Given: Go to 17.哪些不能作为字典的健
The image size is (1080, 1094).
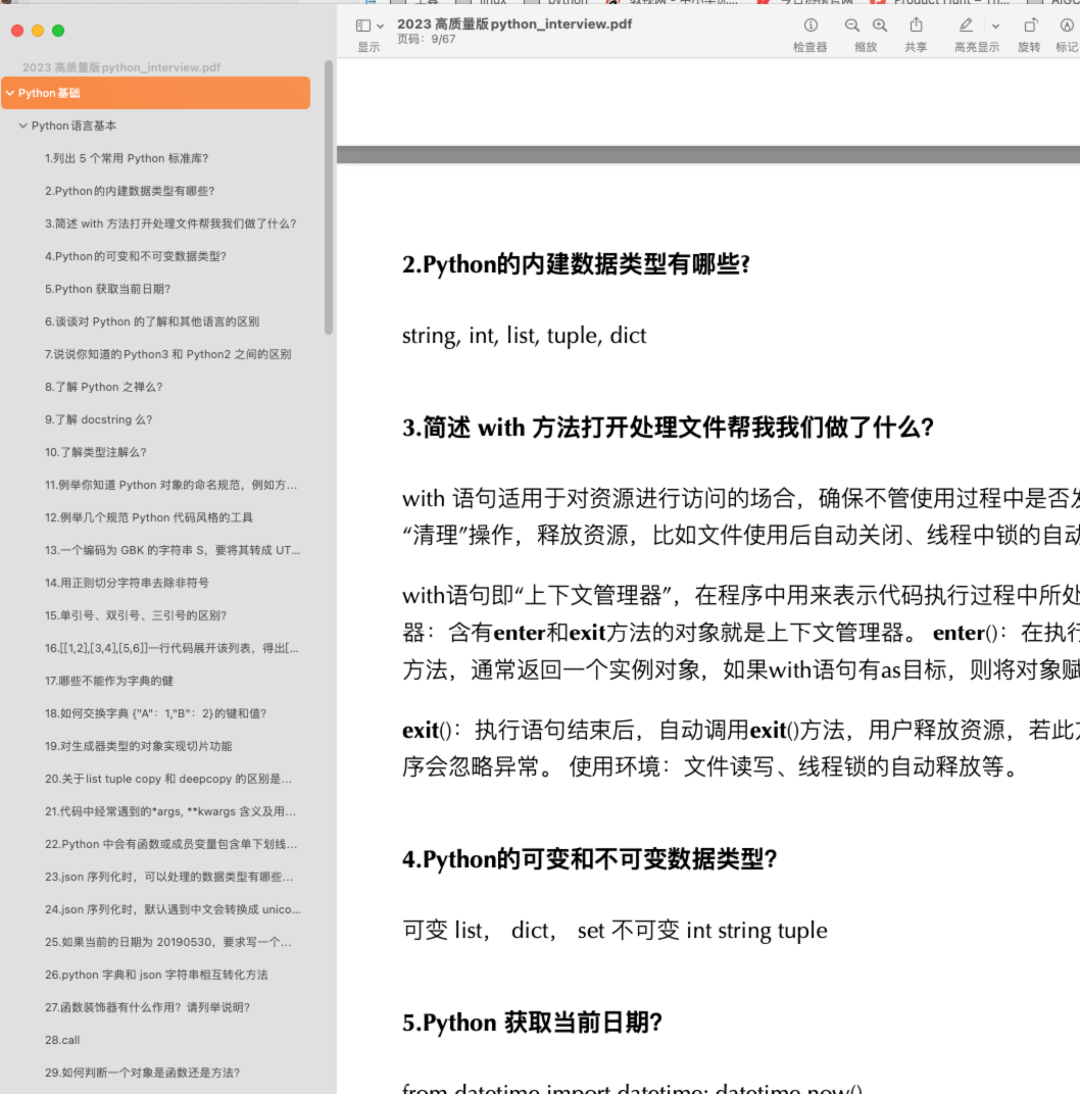Looking at the screenshot, I should [x=110, y=681].
